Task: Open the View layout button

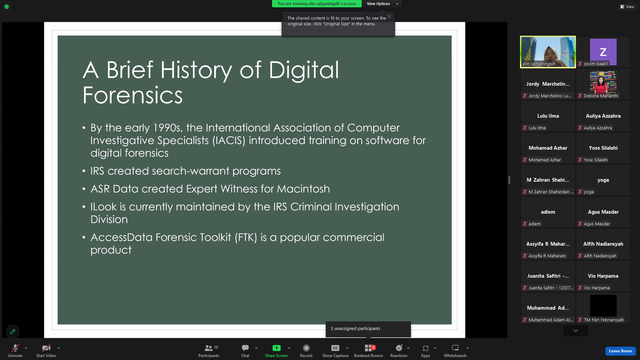Action: tap(627, 7)
